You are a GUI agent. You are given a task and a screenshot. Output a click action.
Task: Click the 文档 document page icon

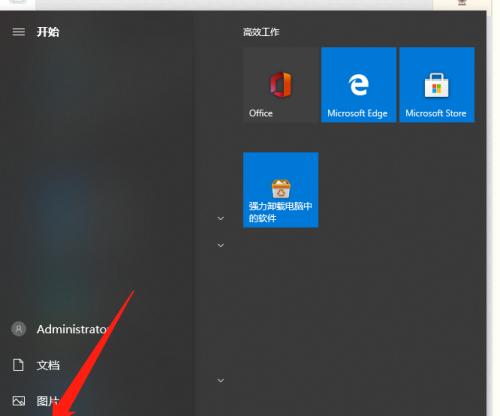(18, 365)
